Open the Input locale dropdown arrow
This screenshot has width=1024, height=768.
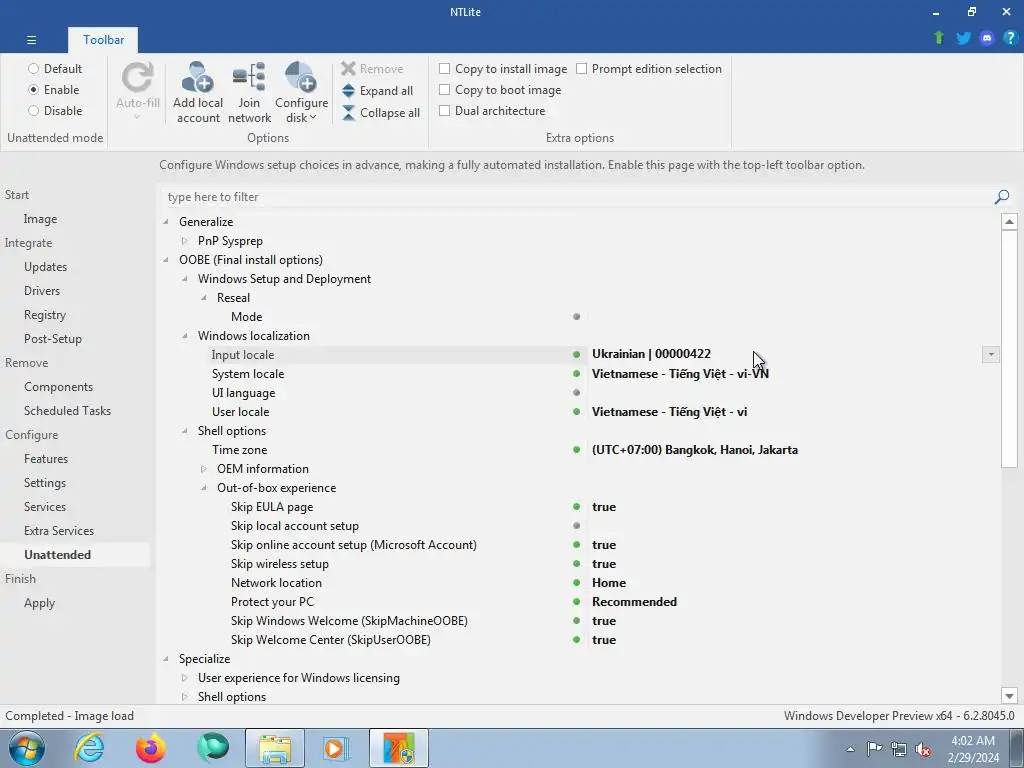tap(991, 354)
